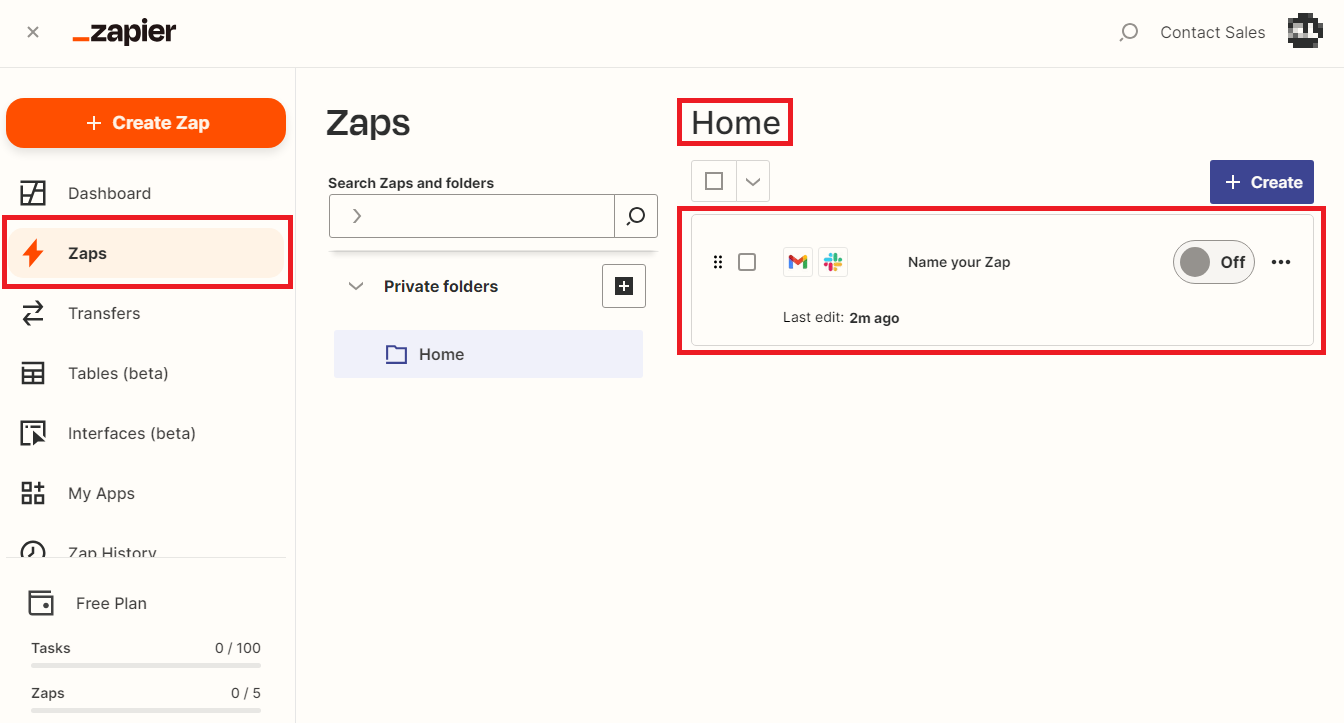Click the Zapier logo
1344x723 pixels.
click(124, 32)
